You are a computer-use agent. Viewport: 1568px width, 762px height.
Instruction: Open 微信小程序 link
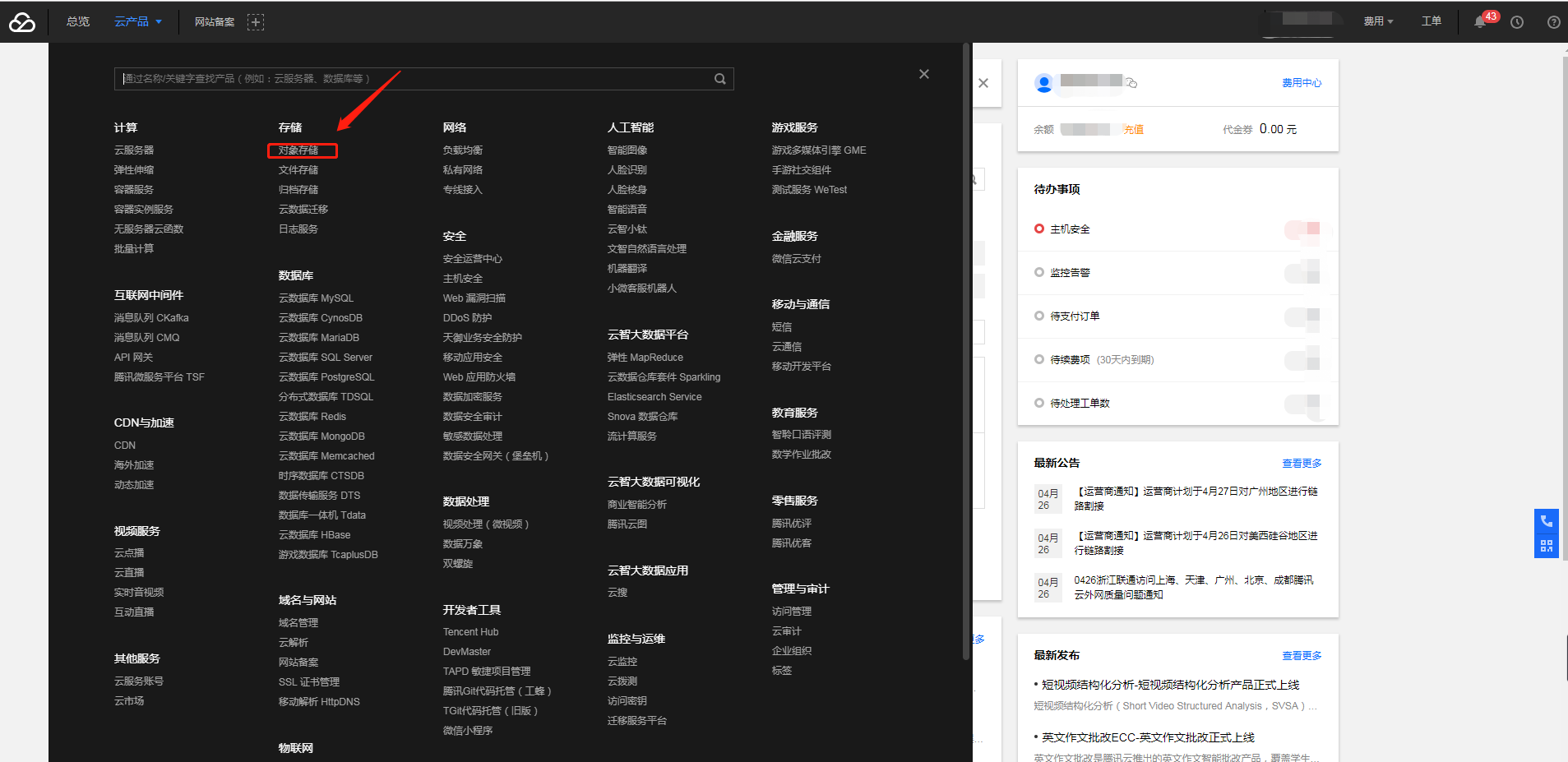pos(468,731)
